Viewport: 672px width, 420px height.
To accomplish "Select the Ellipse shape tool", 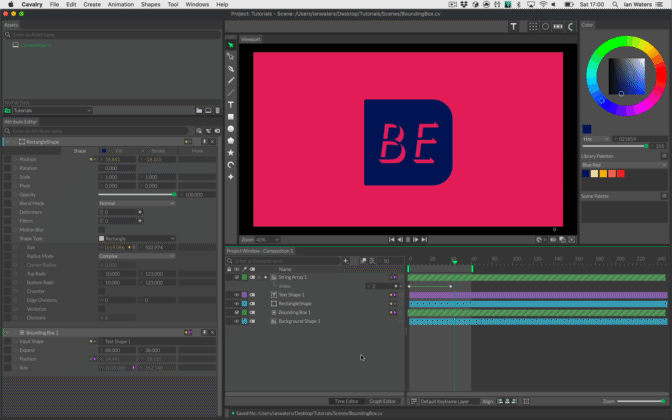I will click(231, 128).
